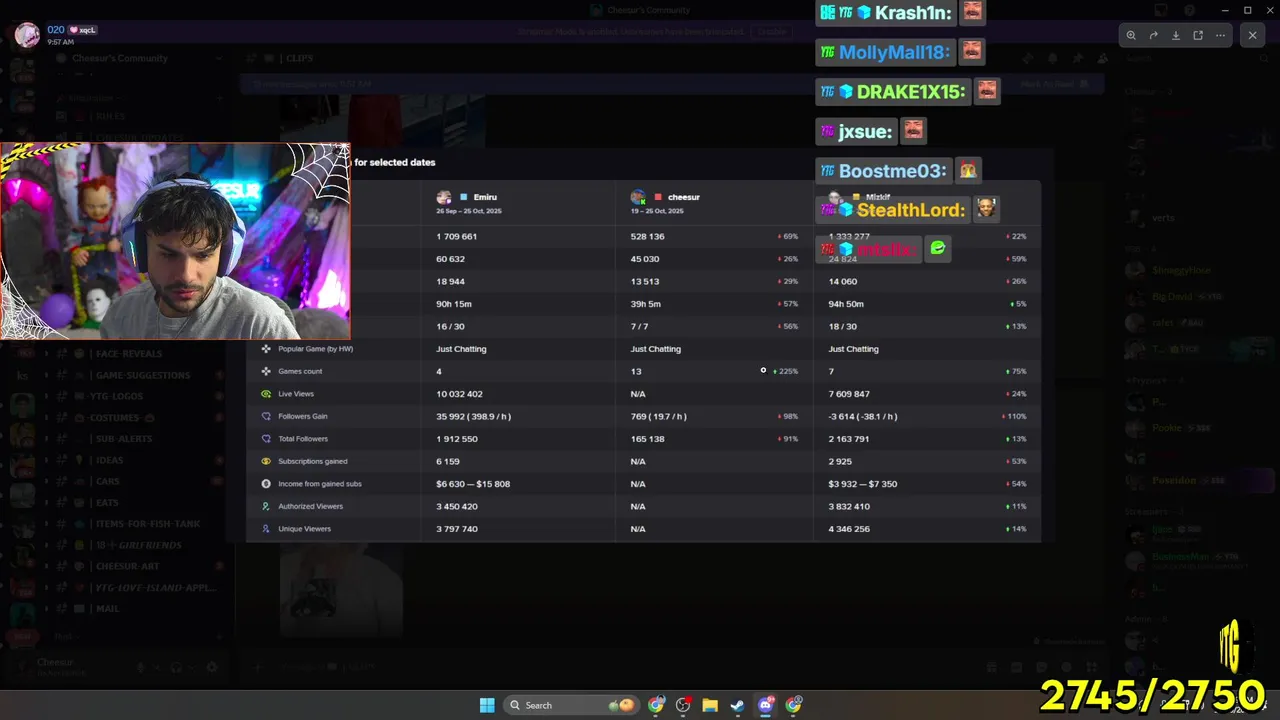
Task: Click cheesur's 528 136 value
Action: tap(647, 236)
